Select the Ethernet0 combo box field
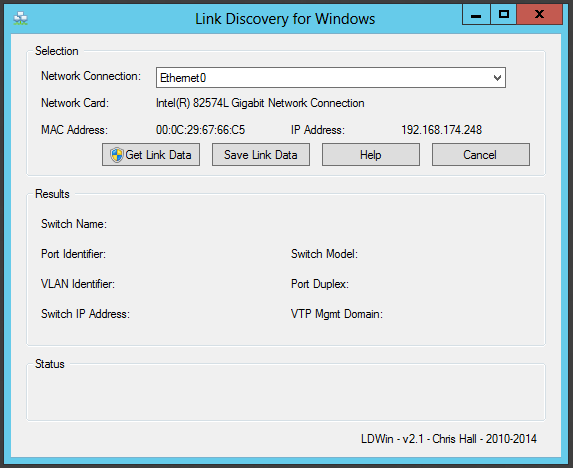This screenshot has height=468, width=573. [331, 77]
